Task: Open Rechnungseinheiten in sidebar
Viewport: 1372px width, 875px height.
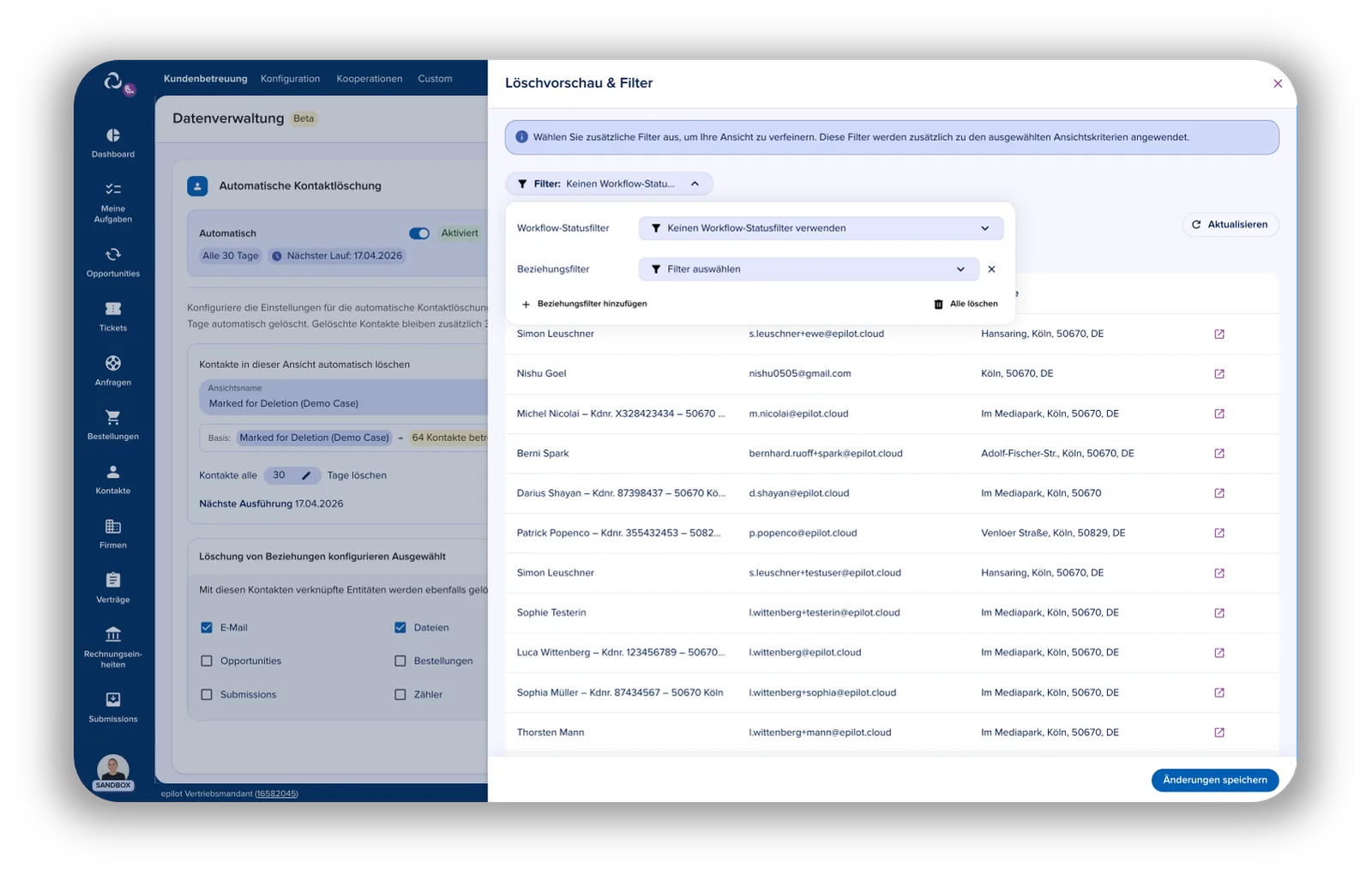Action: point(113,648)
